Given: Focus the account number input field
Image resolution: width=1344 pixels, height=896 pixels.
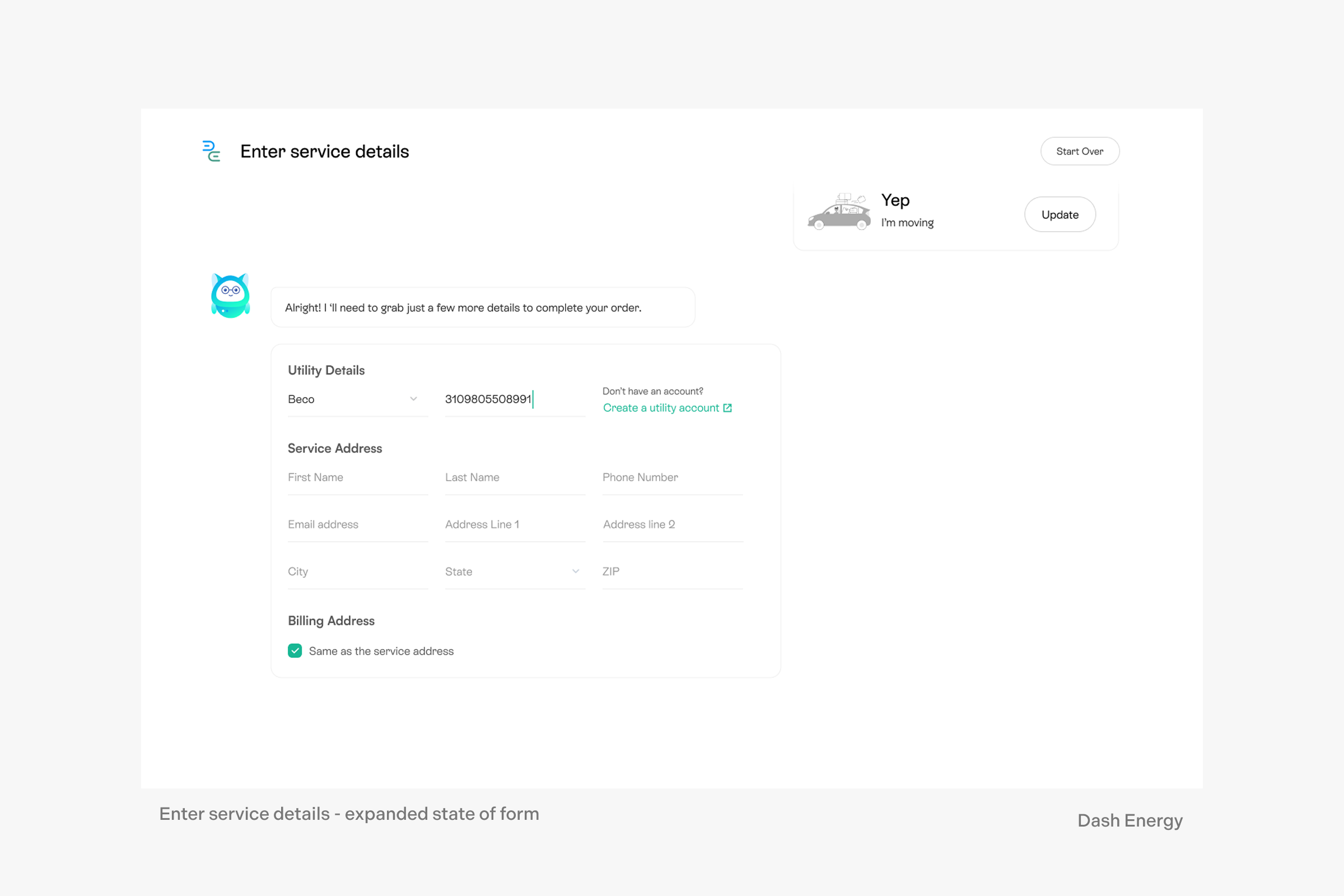Looking at the screenshot, I should (514, 399).
